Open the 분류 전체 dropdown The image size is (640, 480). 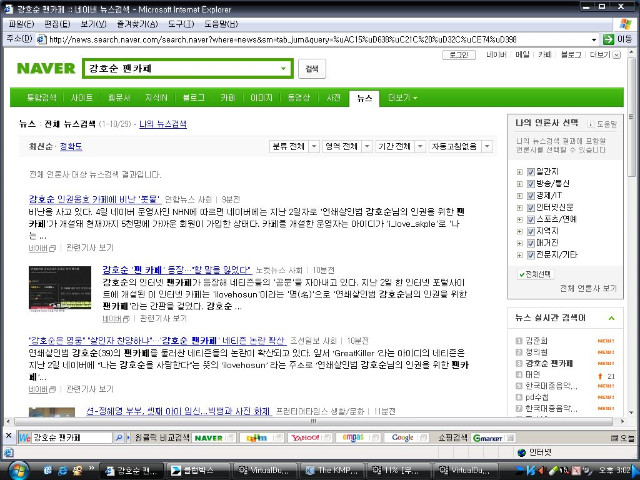(x=294, y=146)
